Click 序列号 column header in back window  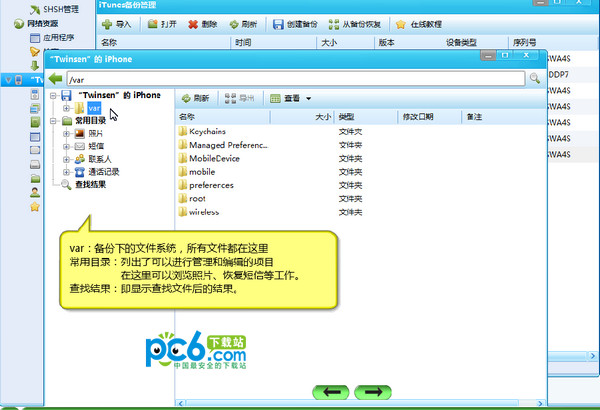(x=524, y=42)
